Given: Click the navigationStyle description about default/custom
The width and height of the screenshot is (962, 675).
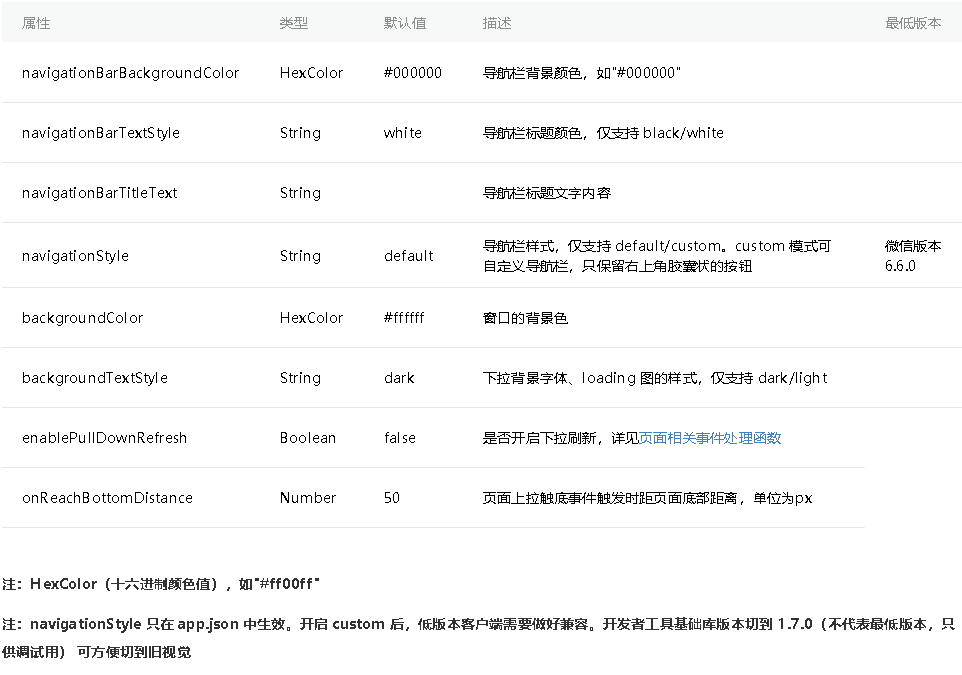Looking at the screenshot, I should point(656,256).
